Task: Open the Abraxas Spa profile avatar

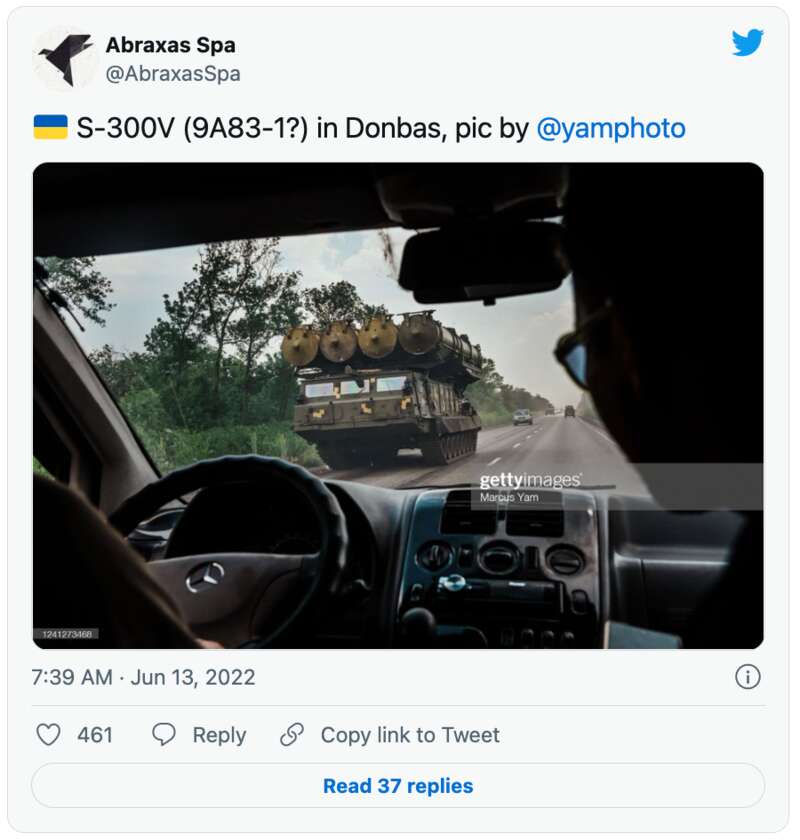Action: pyautogui.click(x=65, y=58)
